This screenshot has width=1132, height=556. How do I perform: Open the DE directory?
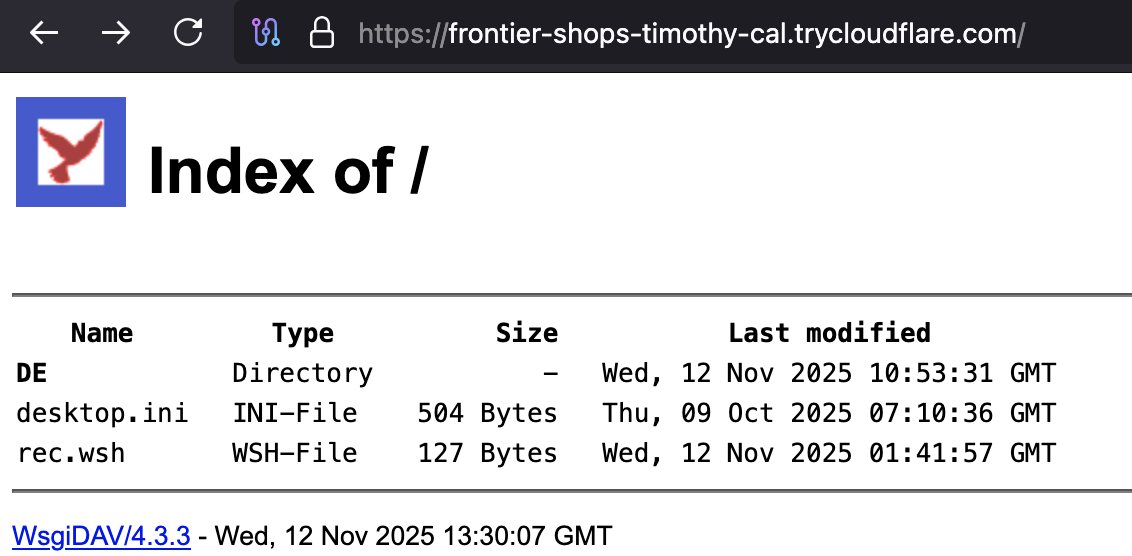point(32,374)
